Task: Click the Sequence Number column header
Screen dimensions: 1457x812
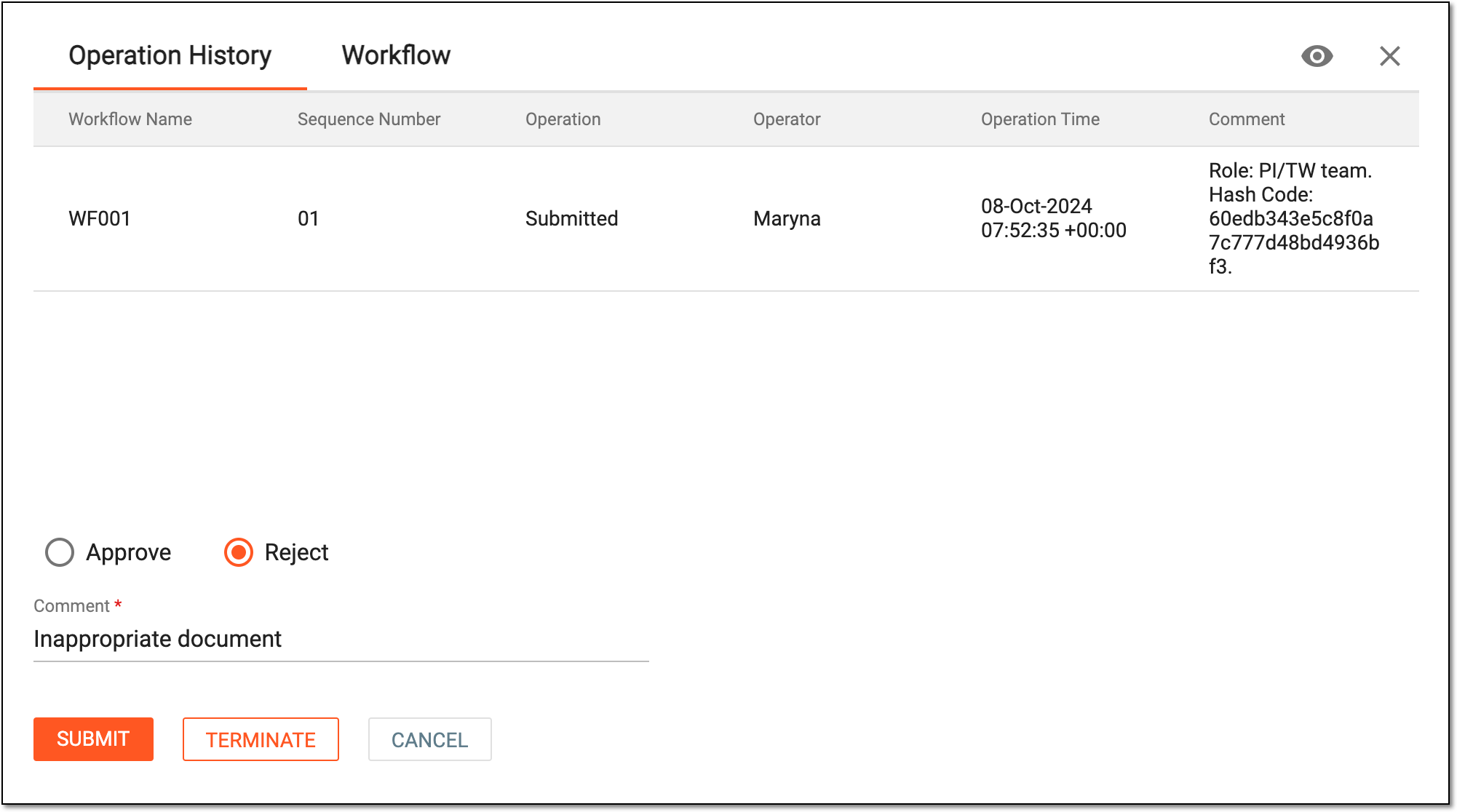Action: (369, 119)
